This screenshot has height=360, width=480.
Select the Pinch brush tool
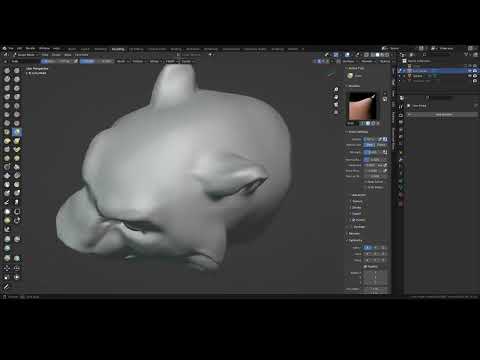[7, 132]
